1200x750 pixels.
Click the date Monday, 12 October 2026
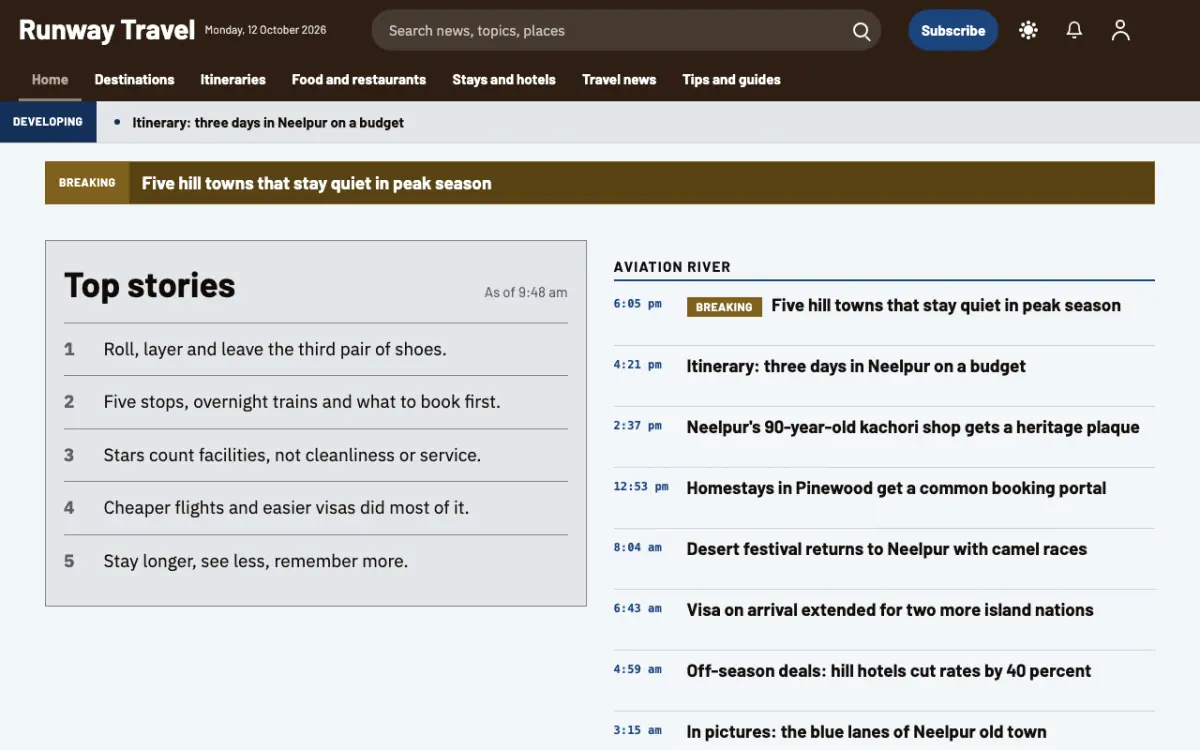266,30
